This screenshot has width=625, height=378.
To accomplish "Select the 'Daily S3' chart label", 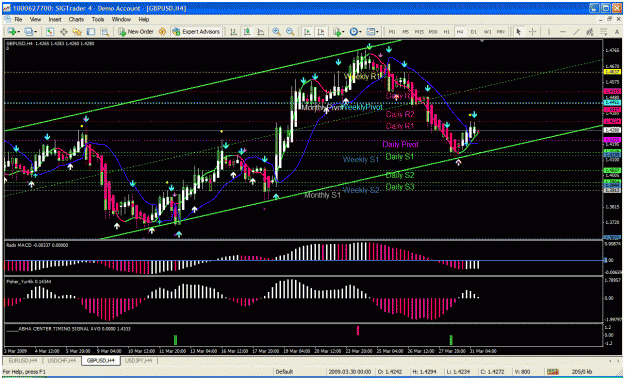I will click(400, 187).
